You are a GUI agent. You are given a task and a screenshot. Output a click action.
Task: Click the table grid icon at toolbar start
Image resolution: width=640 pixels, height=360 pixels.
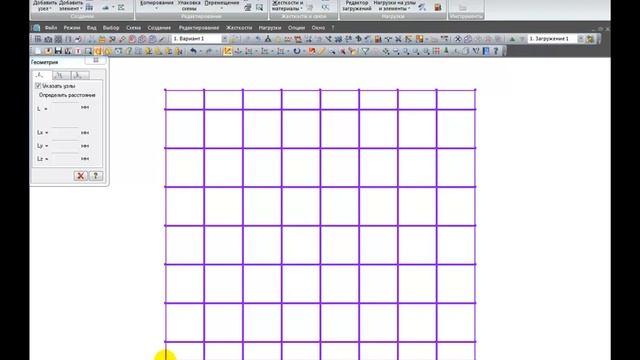(x=38, y=39)
